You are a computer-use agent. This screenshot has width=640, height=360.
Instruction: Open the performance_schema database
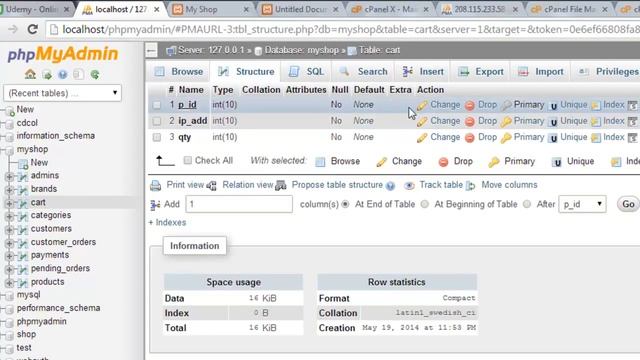(58, 308)
